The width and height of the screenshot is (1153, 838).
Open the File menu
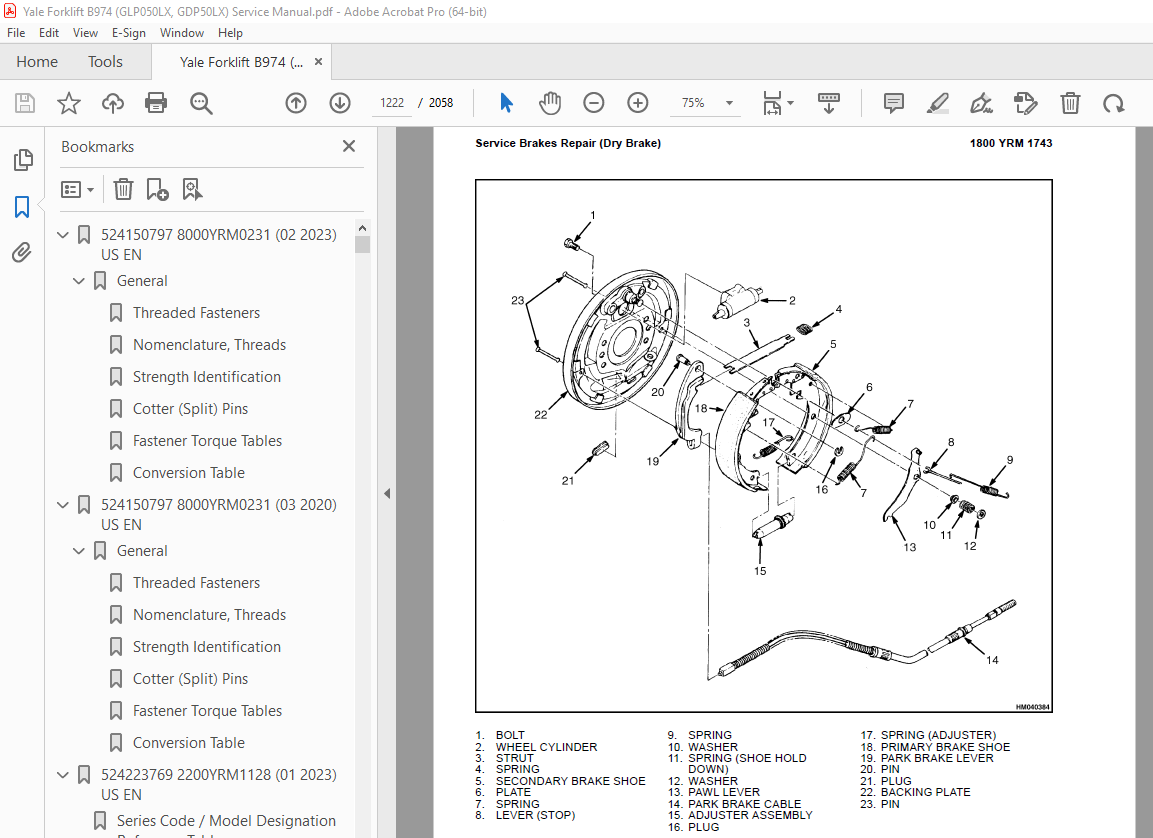[x=16, y=33]
